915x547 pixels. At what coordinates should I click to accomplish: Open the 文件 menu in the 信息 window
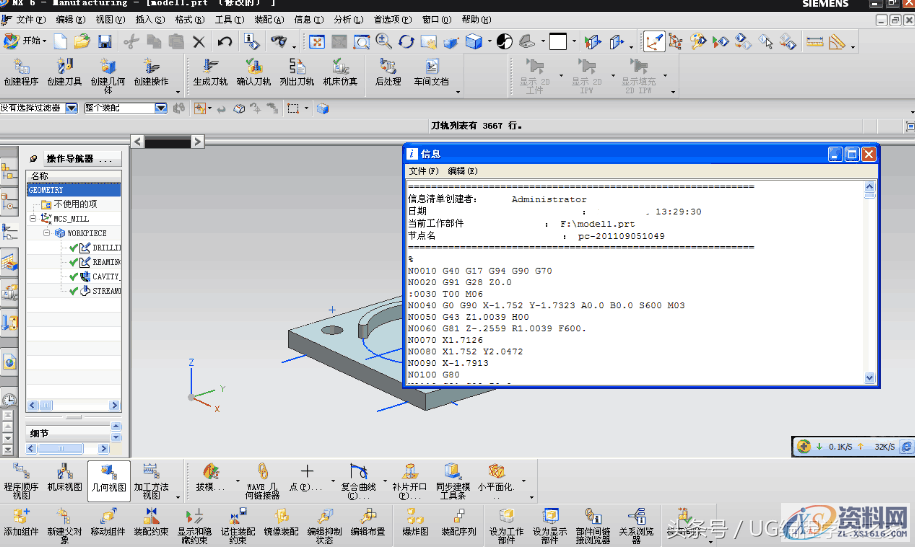(423, 171)
